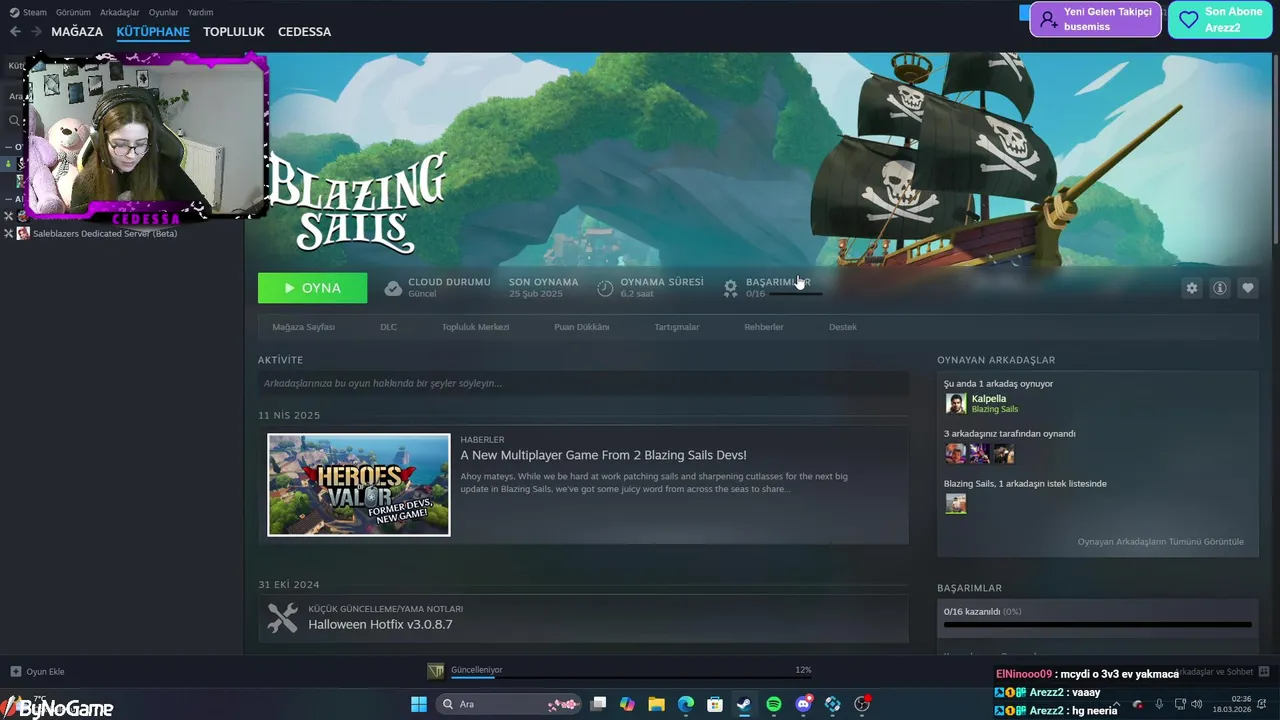Select Saleblazers Dedicated Server (Beta) in library
Viewport: 1280px width, 720px height.
click(104, 233)
